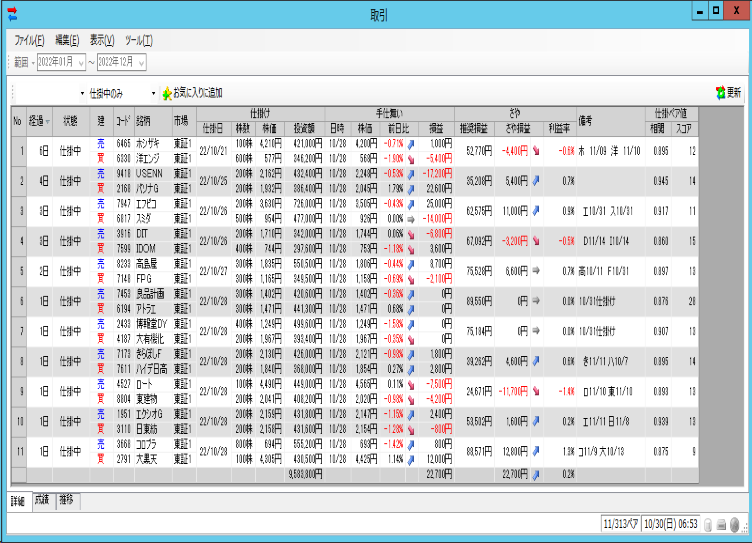Open the blank dropdown left of 仕掛中のみ
The width and height of the screenshot is (752, 543).
(x=82, y=93)
